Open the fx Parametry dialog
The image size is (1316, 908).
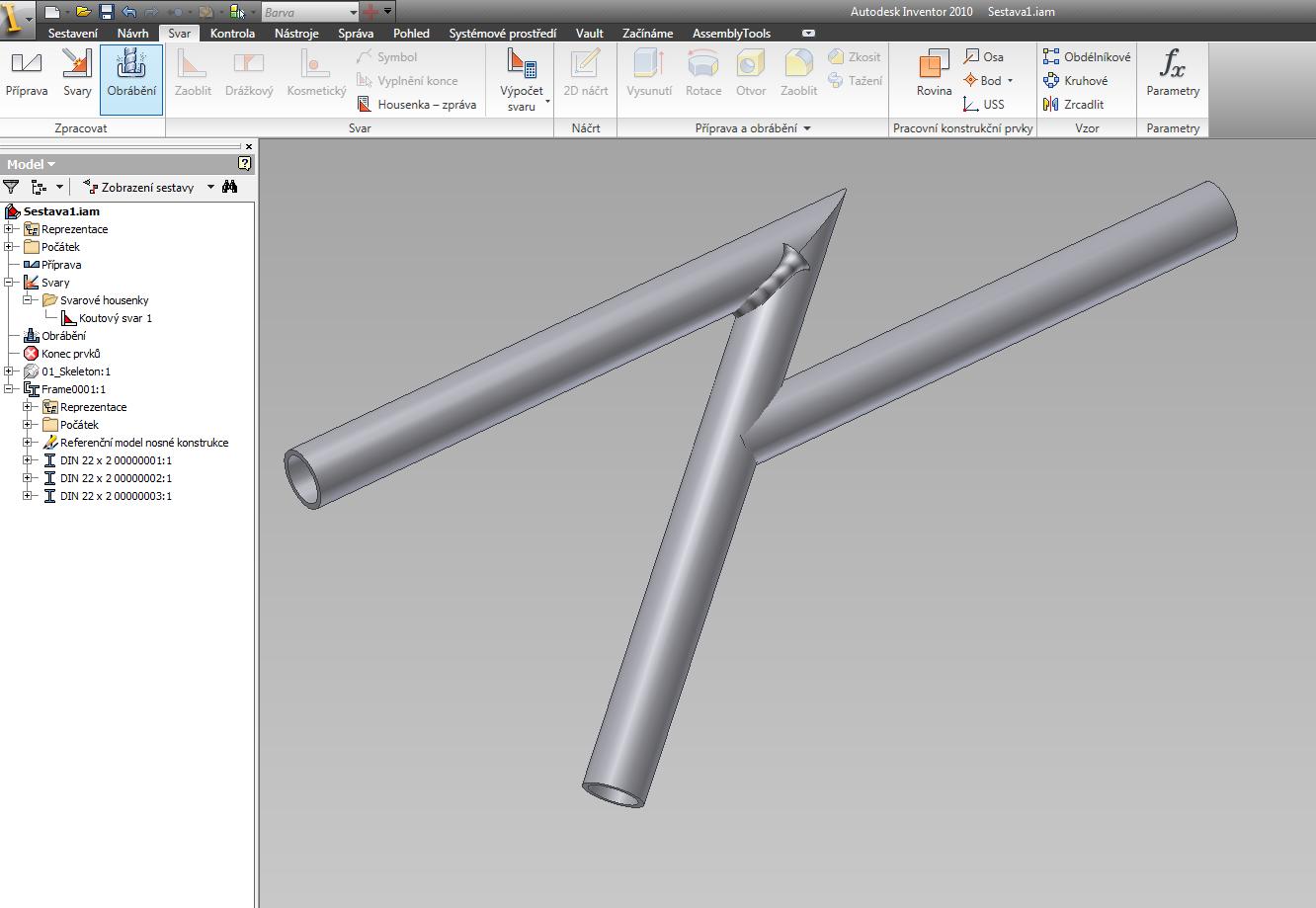pos(1173,75)
